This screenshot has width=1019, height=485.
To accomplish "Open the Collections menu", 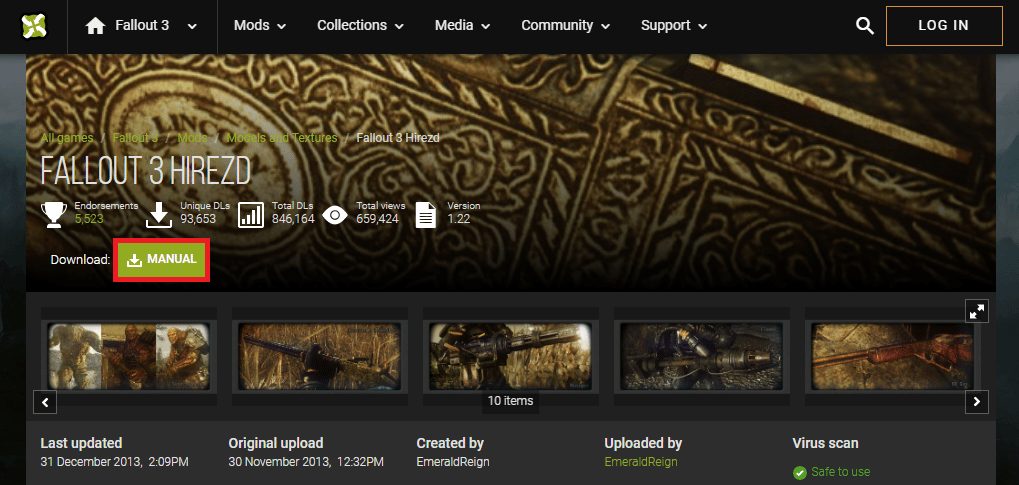I will click(361, 26).
